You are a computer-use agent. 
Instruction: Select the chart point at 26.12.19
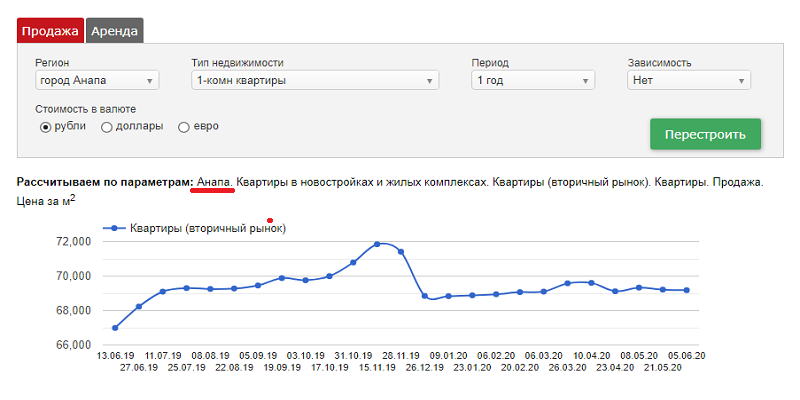point(425,296)
